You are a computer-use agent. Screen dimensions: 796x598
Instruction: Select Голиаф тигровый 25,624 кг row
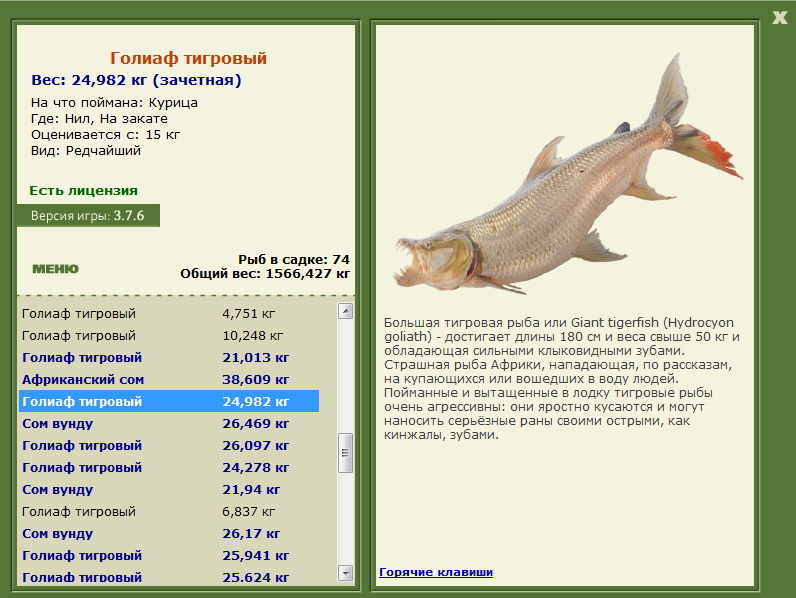(x=169, y=577)
